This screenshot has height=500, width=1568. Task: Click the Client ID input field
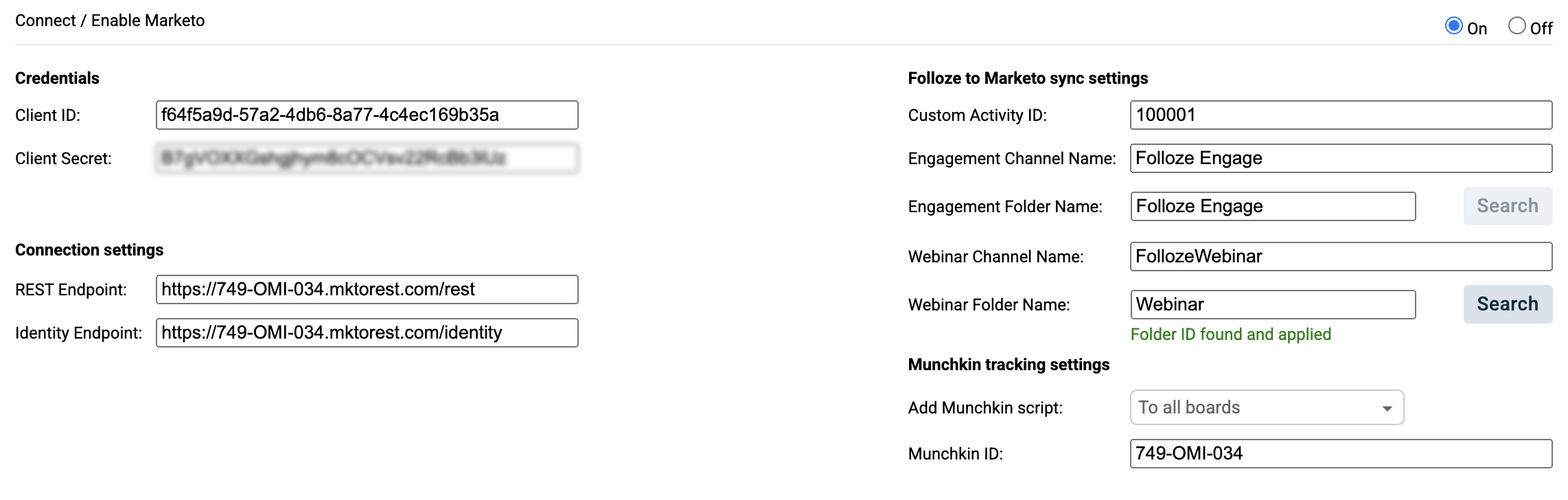(367, 115)
